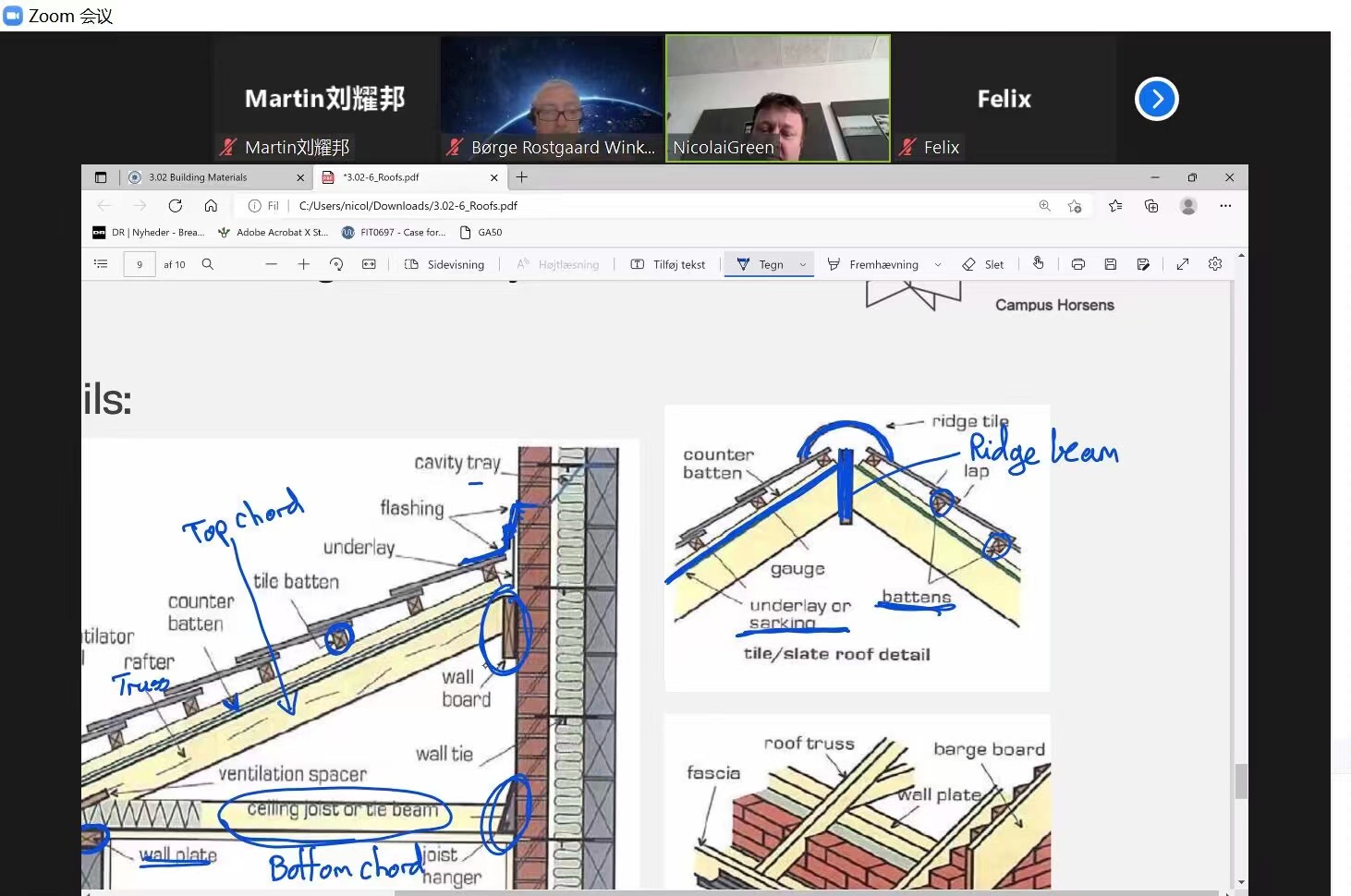Select the Slet eraser tool
The width and height of the screenshot is (1351, 896).
(982, 264)
